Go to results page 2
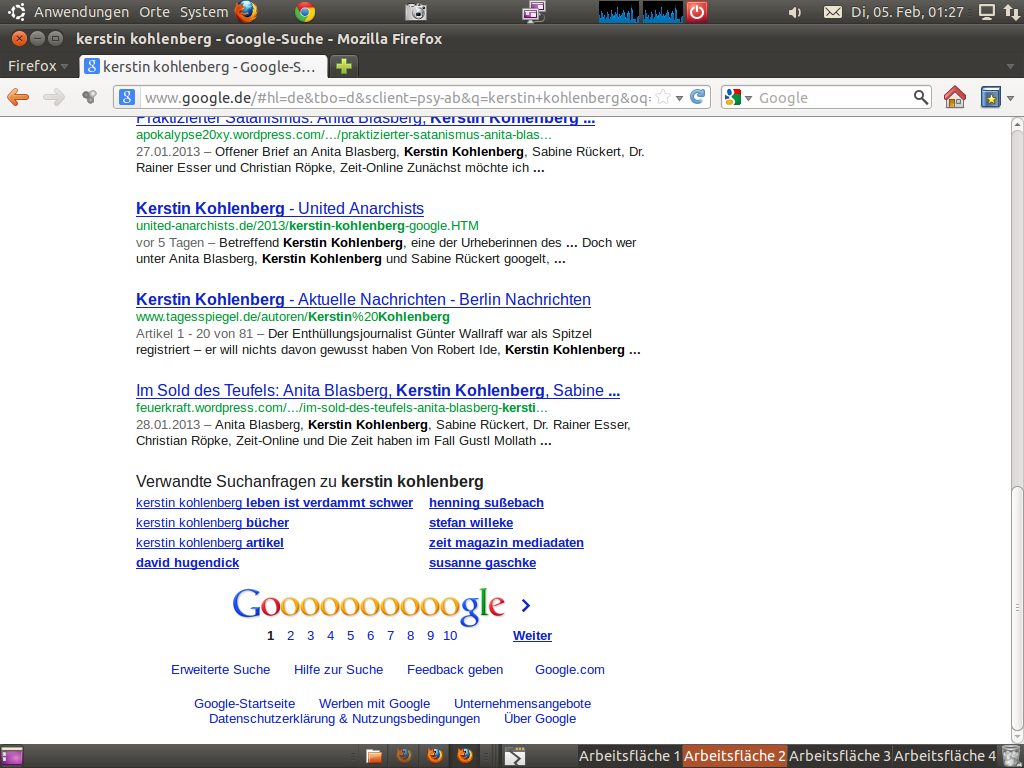The height and width of the screenshot is (768, 1024). click(x=291, y=635)
